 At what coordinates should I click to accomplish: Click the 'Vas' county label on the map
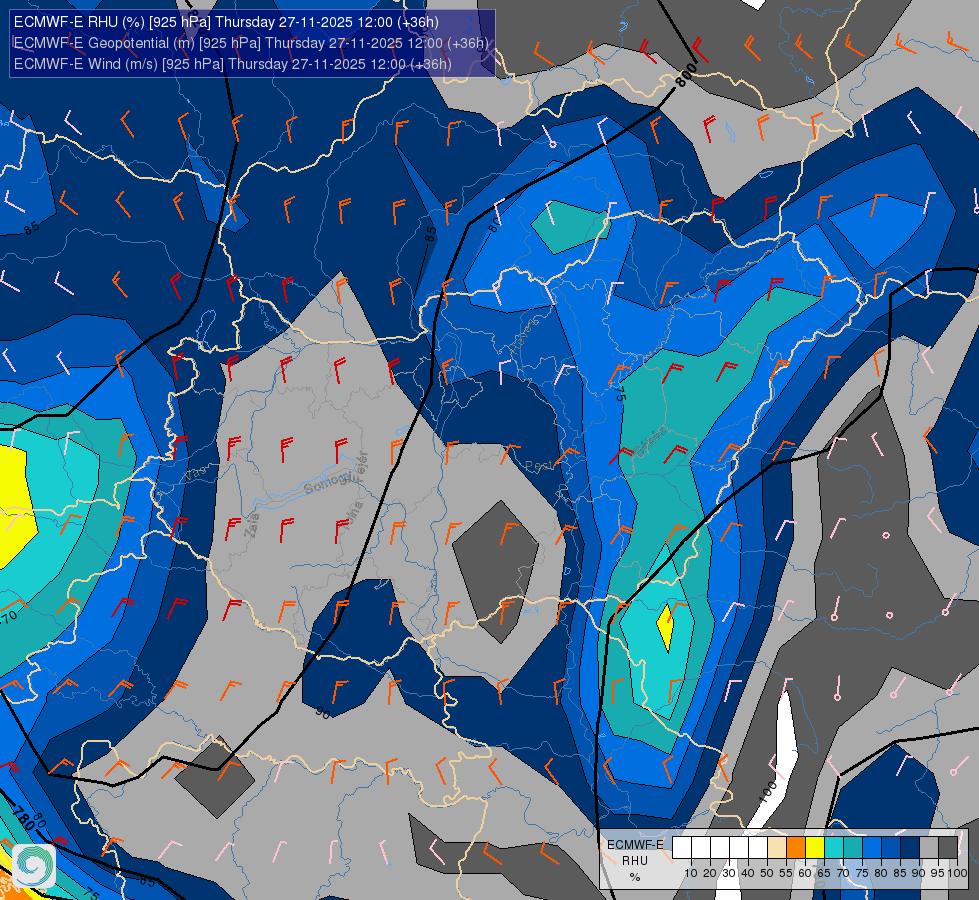tap(195, 475)
